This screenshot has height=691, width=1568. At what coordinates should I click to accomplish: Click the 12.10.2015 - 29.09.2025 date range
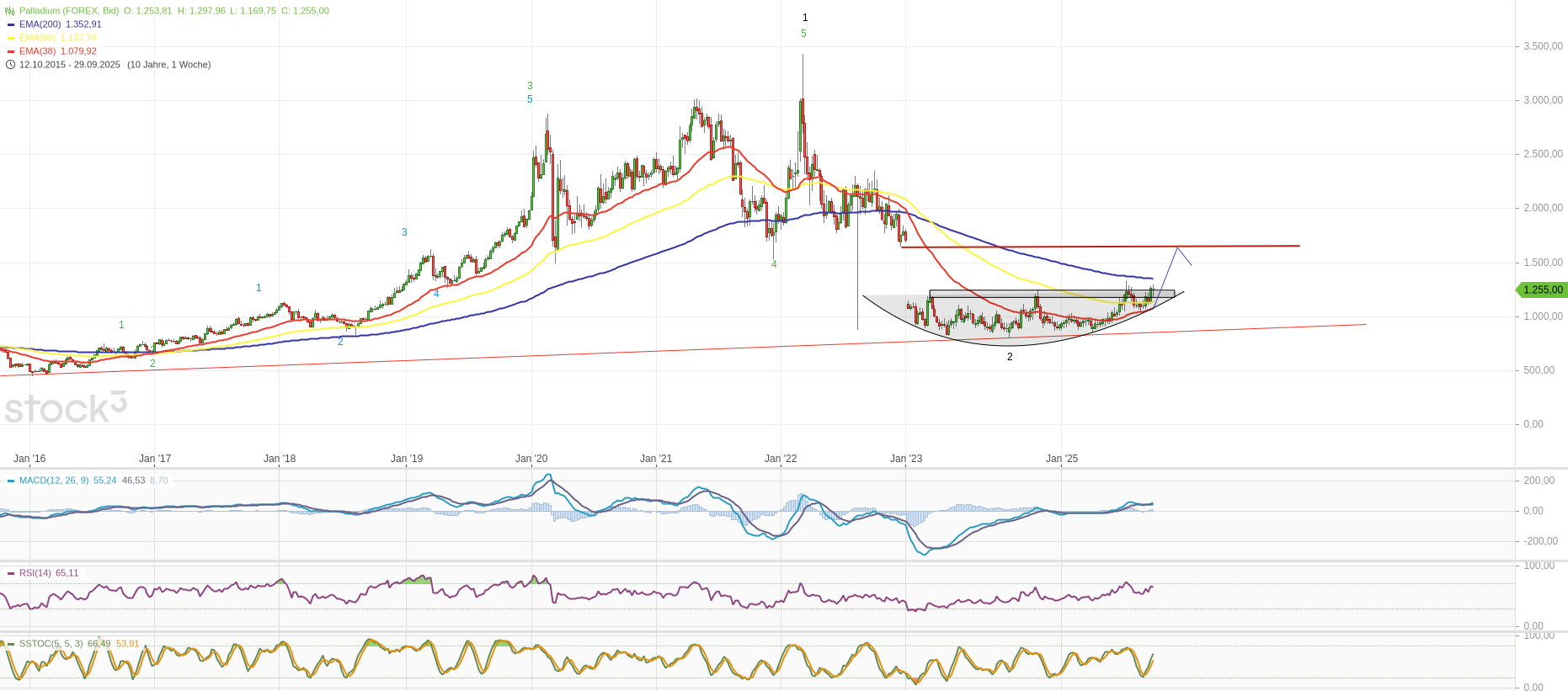70,65
